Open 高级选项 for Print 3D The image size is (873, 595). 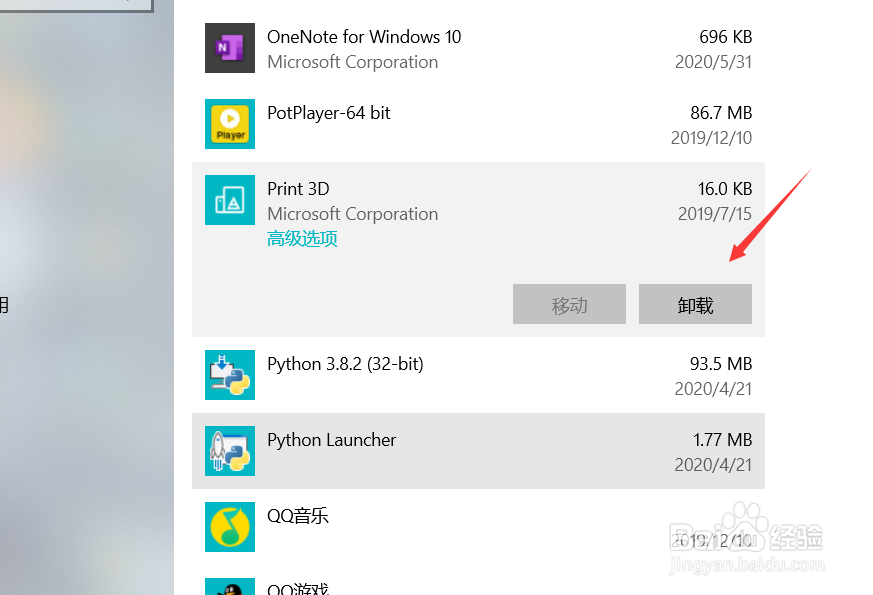[302, 240]
